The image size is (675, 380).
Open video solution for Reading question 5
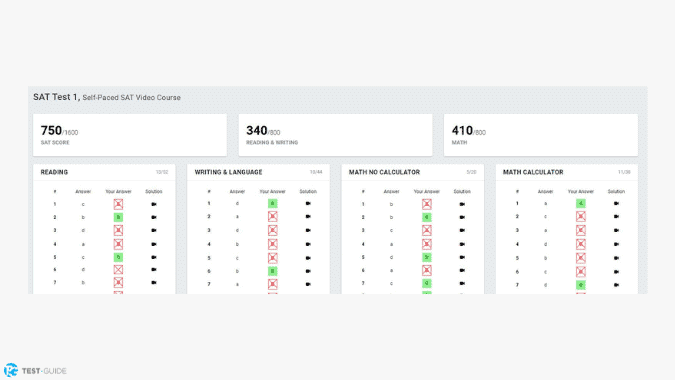[x=154, y=257]
